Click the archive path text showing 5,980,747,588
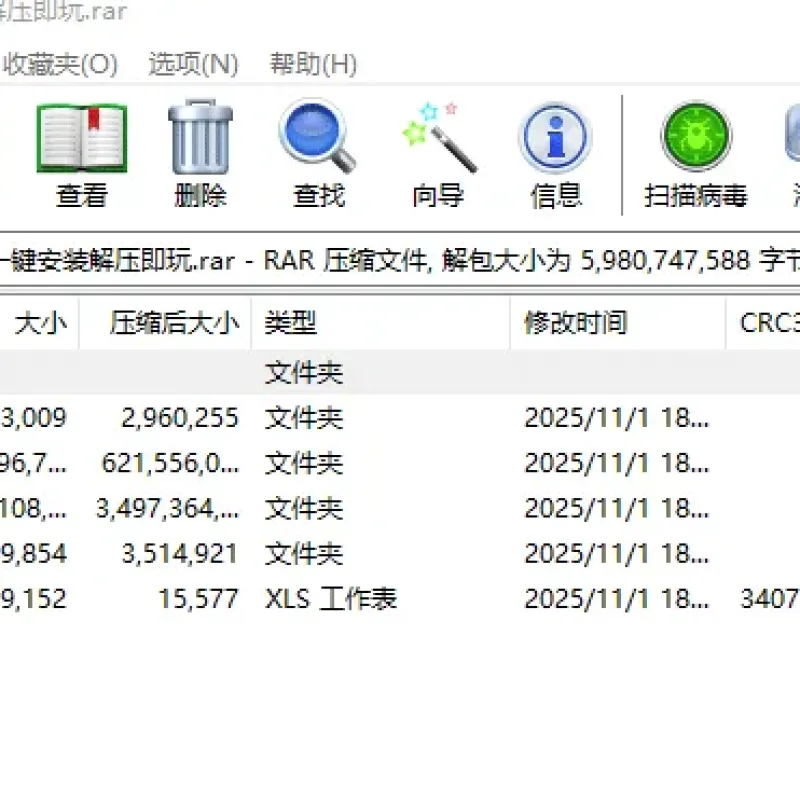This screenshot has width=800, height=800. pos(400,261)
